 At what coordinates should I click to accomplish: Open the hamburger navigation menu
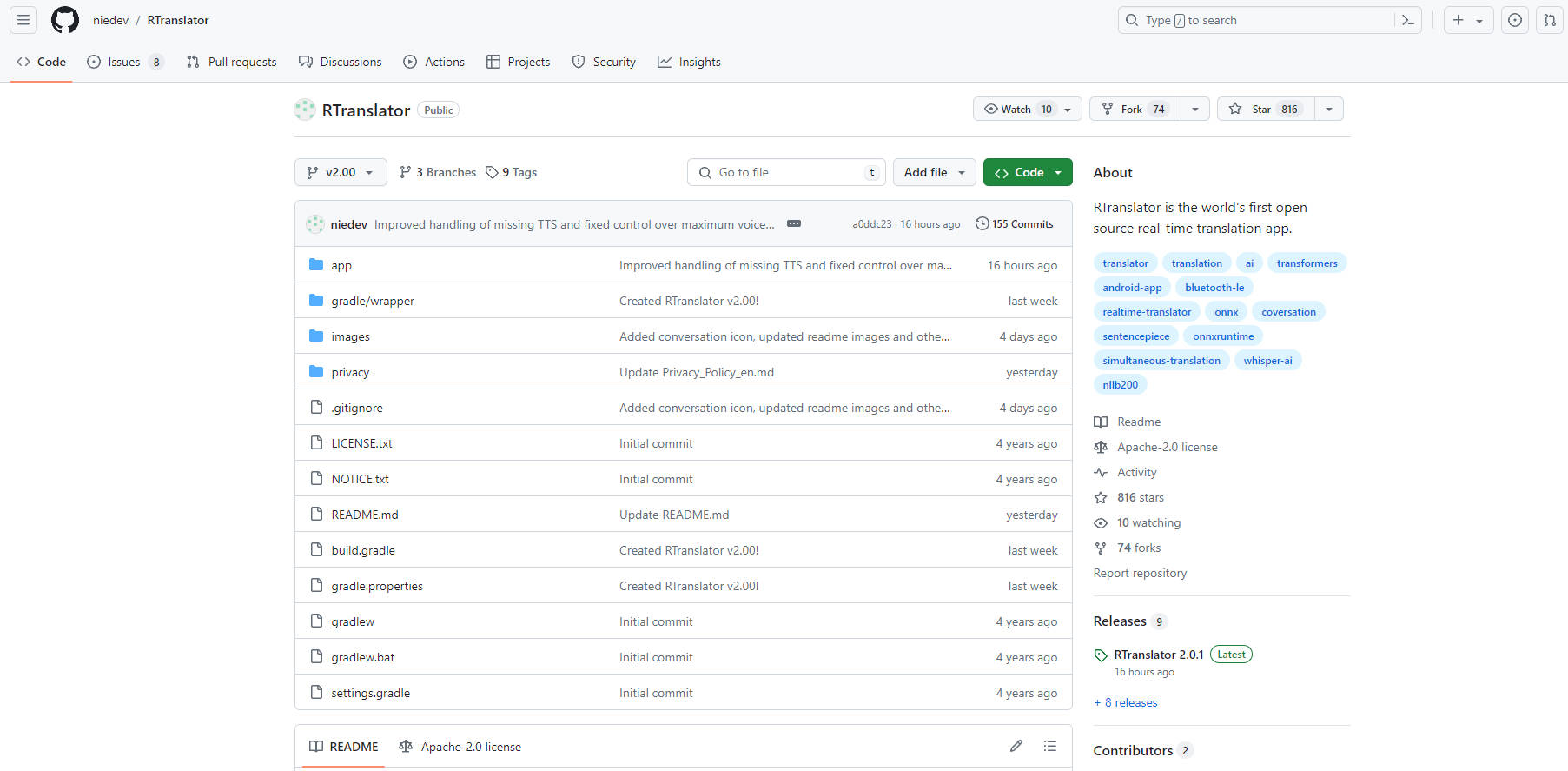pyautogui.click(x=23, y=20)
